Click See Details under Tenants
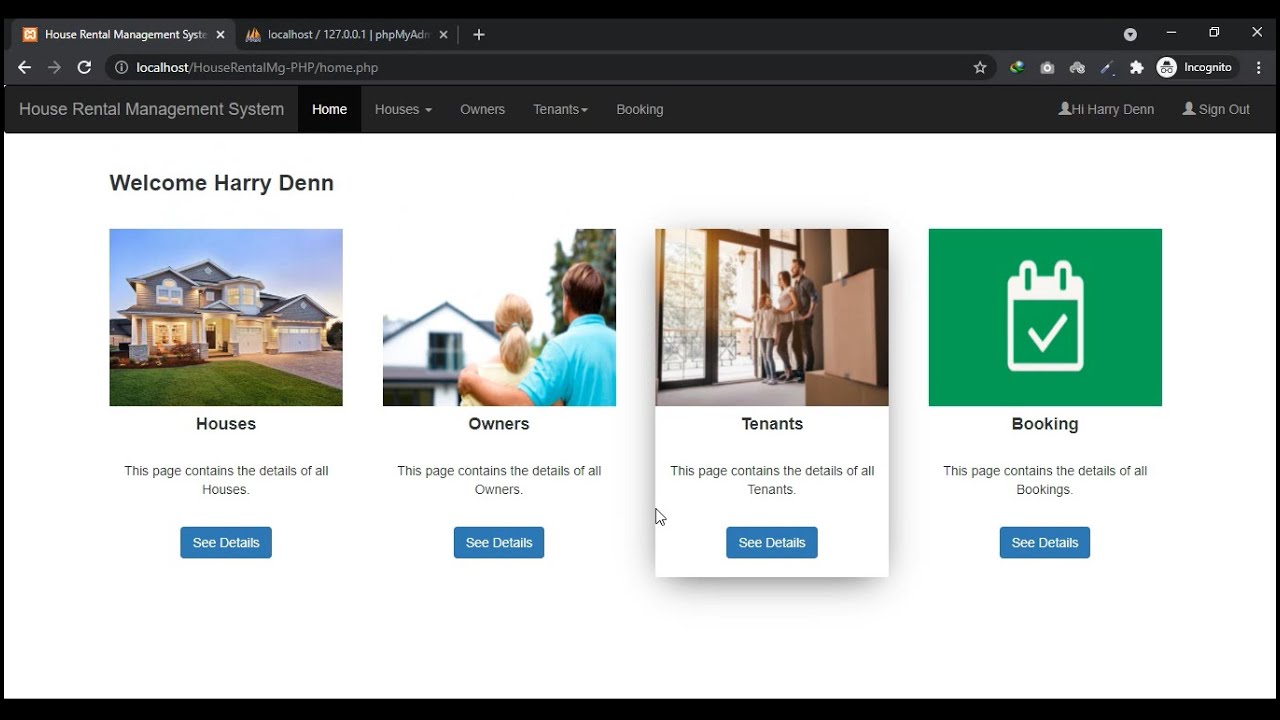 pos(772,542)
